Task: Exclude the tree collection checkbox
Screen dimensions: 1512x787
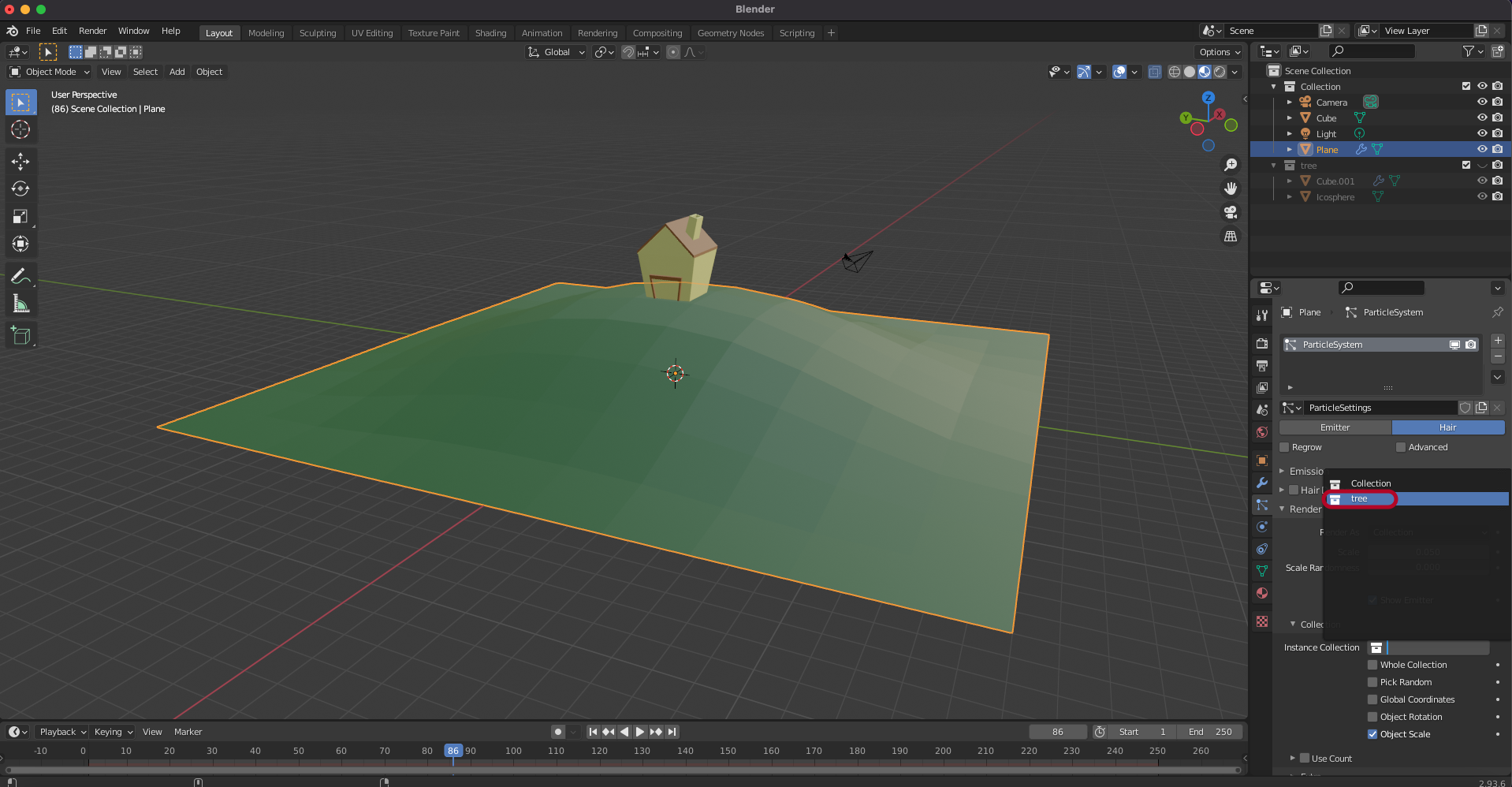Action: tap(1466, 165)
